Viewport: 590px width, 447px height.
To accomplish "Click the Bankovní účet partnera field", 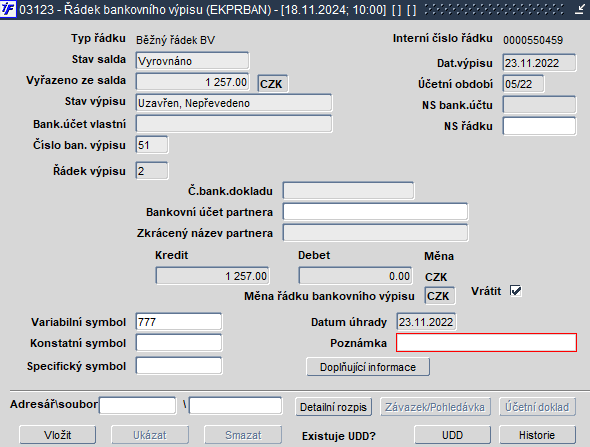I will pos(375,212).
